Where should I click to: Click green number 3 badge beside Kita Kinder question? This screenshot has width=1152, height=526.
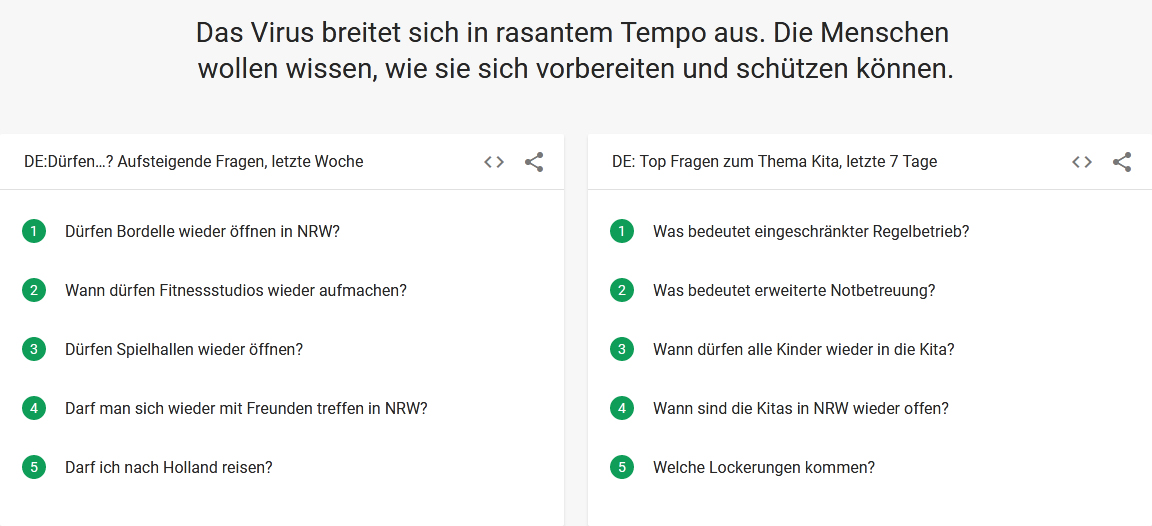[x=622, y=349]
